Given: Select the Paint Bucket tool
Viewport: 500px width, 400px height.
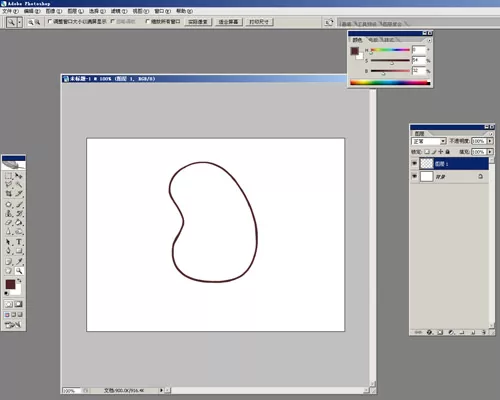Looking at the screenshot, I should pos(19,222).
